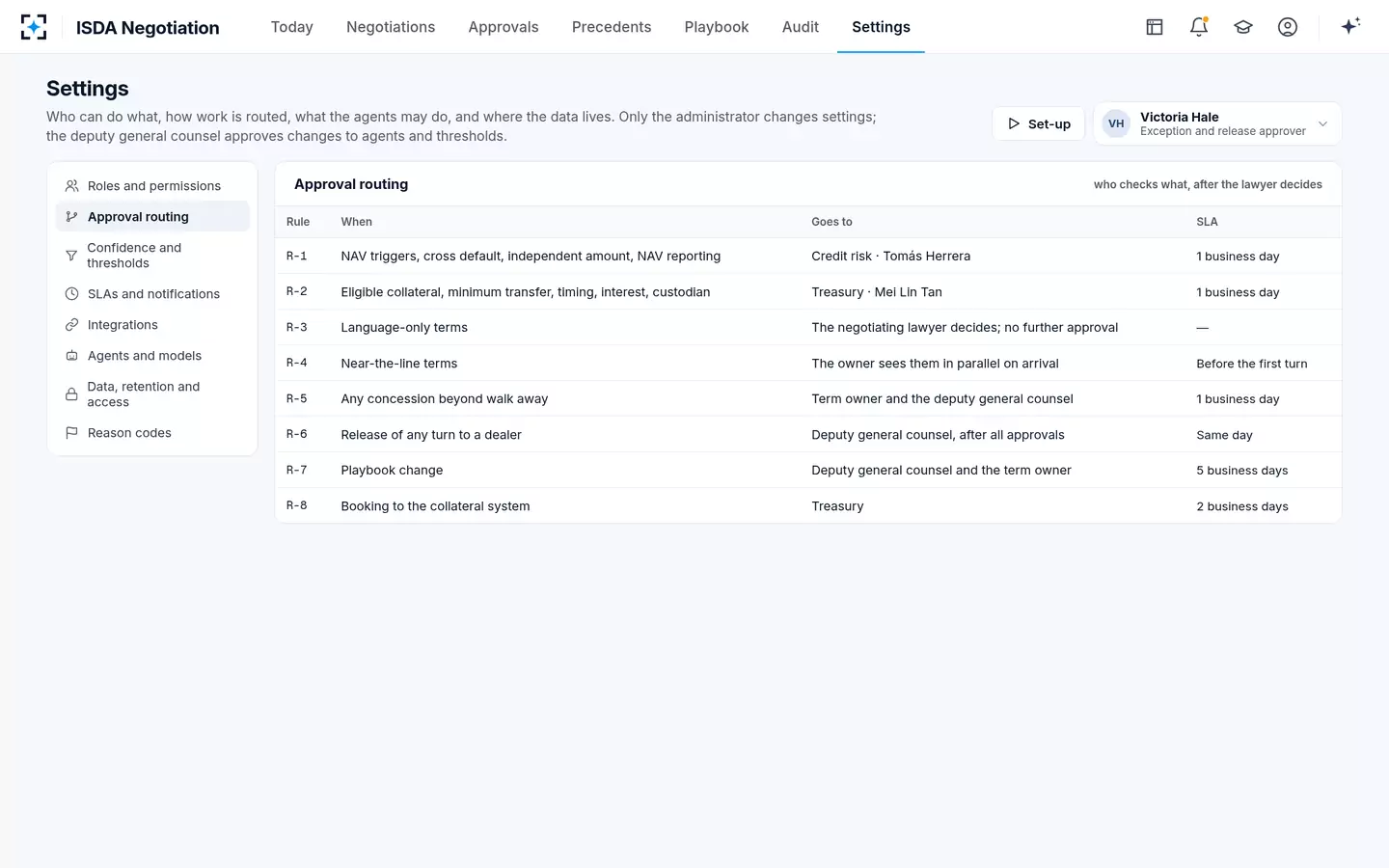Click the Agents and models robot icon
1389x868 pixels.
71,356
